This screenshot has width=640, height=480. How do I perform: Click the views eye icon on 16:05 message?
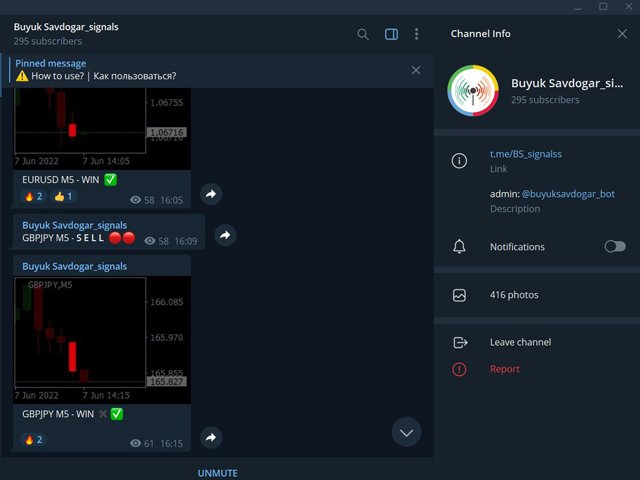[136, 200]
